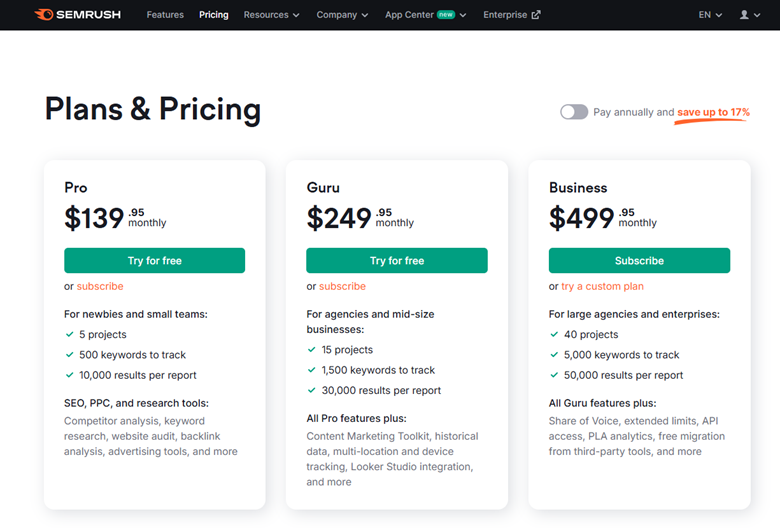Click Try for free under Pro
Screen dimensions: 780x528
pos(155,261)
